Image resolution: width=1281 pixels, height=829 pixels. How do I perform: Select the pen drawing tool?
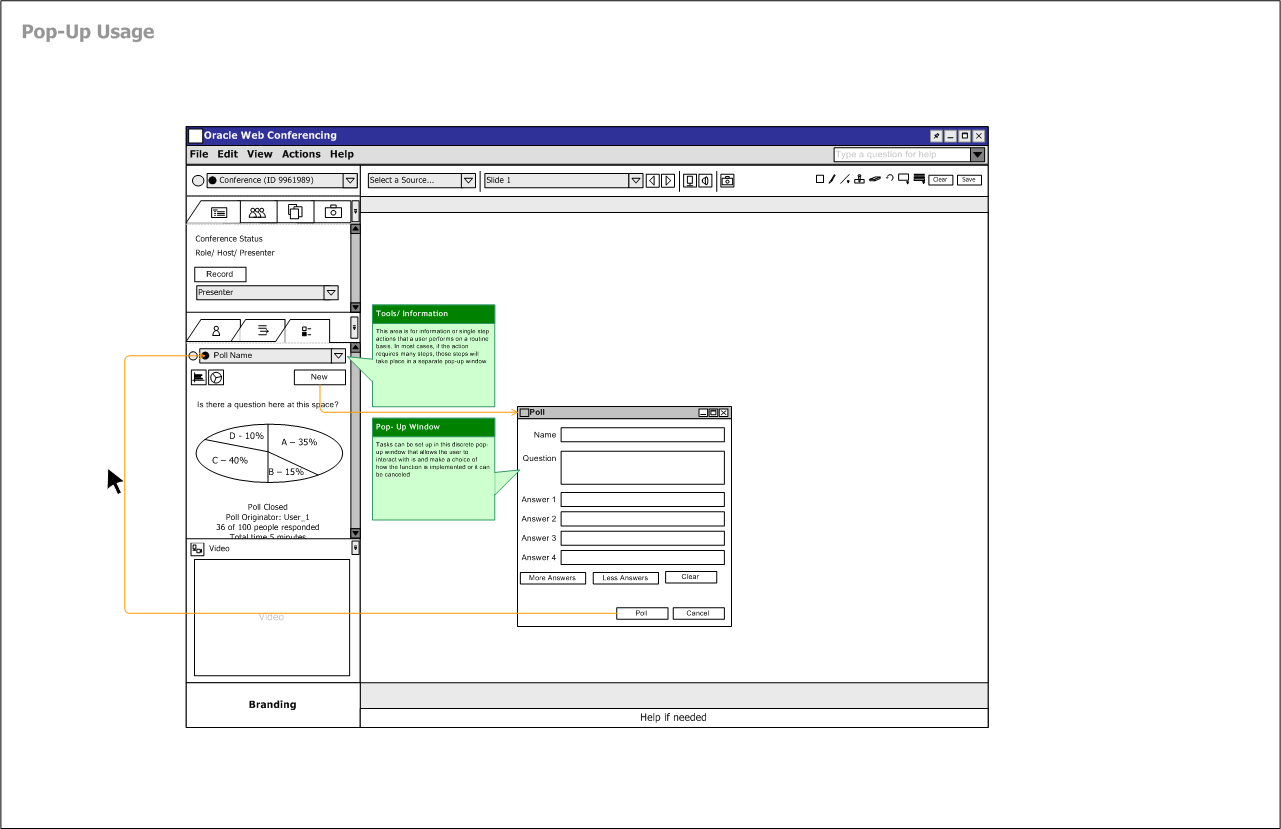pyautogui.click(x=832, y=179)
